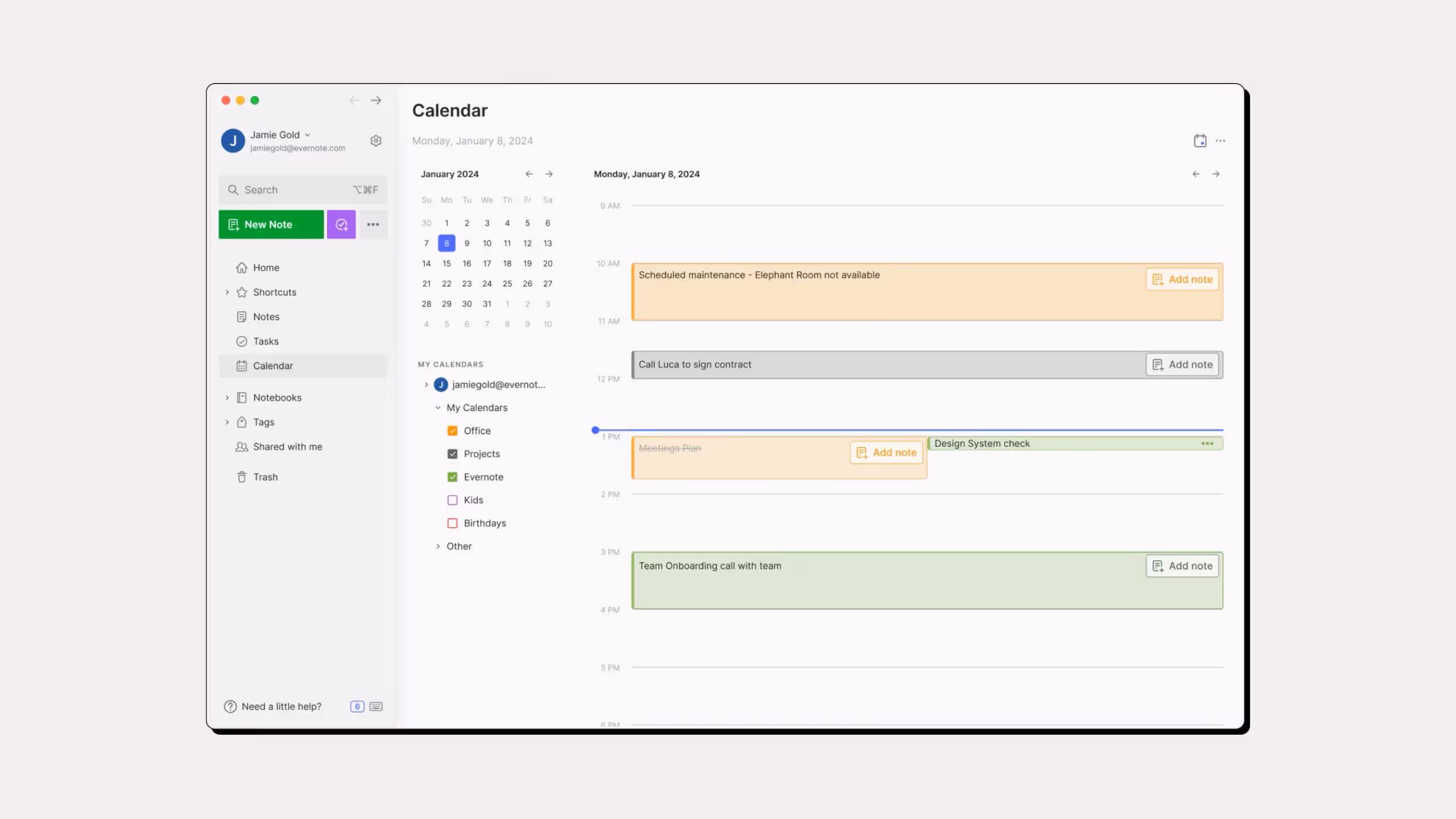
Task: Disable the Projects calendar checkbox
Action: tap(452, 453)
